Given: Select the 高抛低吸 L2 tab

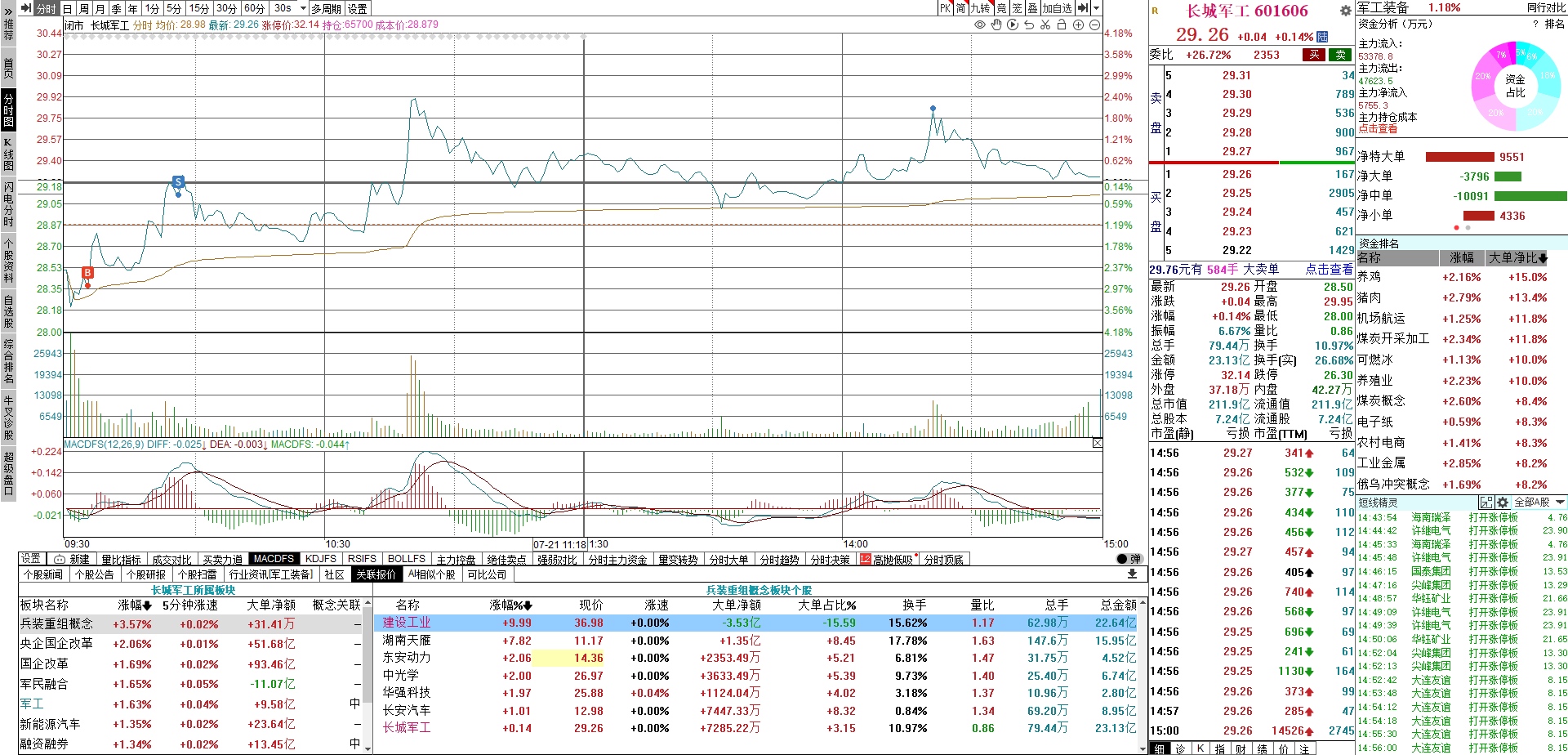Looking at the screenshot, I should click(886, 560).
